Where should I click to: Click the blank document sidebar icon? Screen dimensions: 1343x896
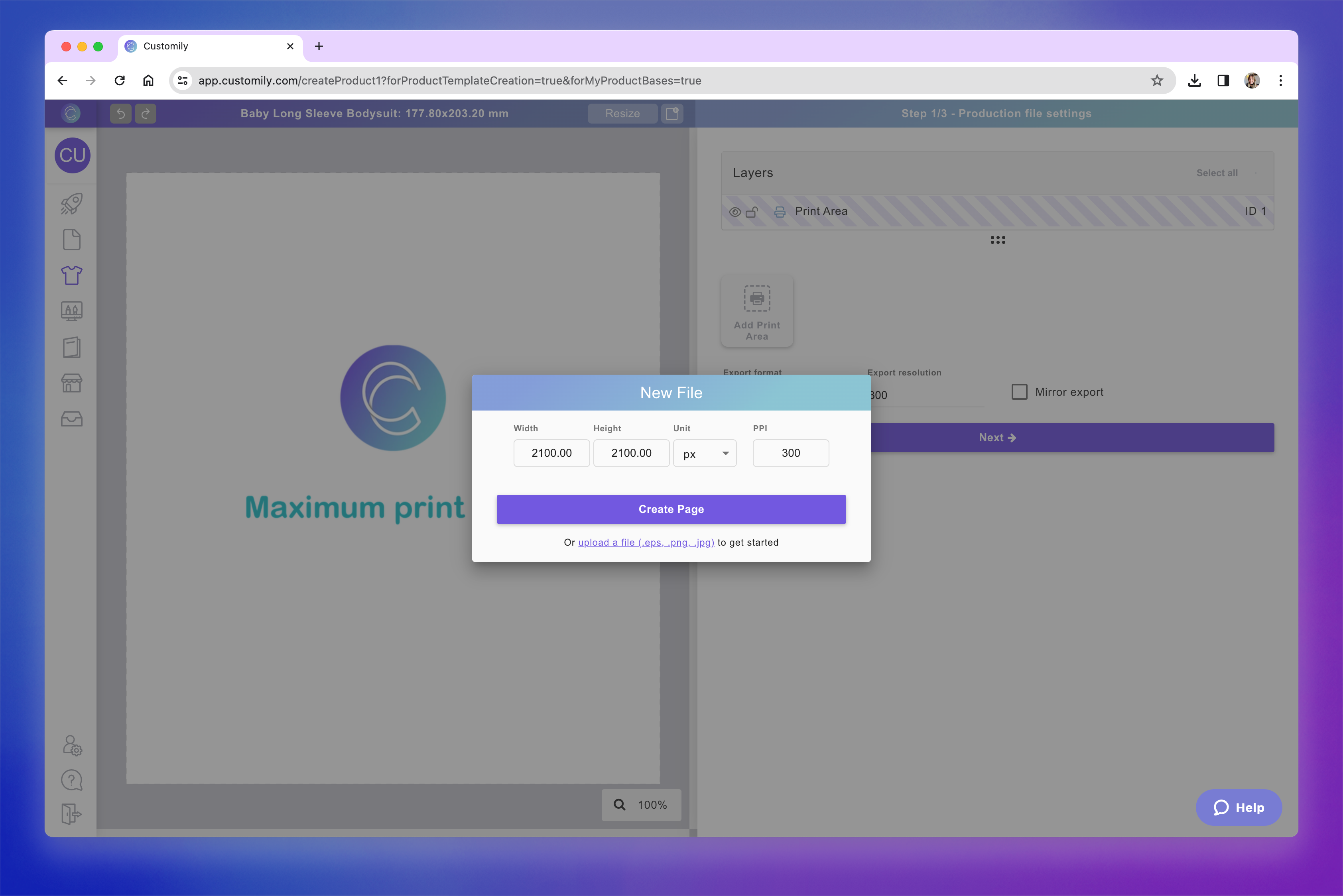coord(71,240)
